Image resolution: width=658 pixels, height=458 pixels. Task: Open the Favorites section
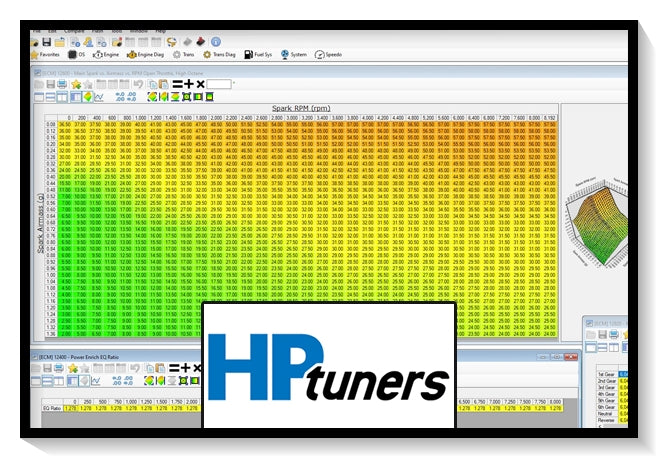click(x=45, y=55)
